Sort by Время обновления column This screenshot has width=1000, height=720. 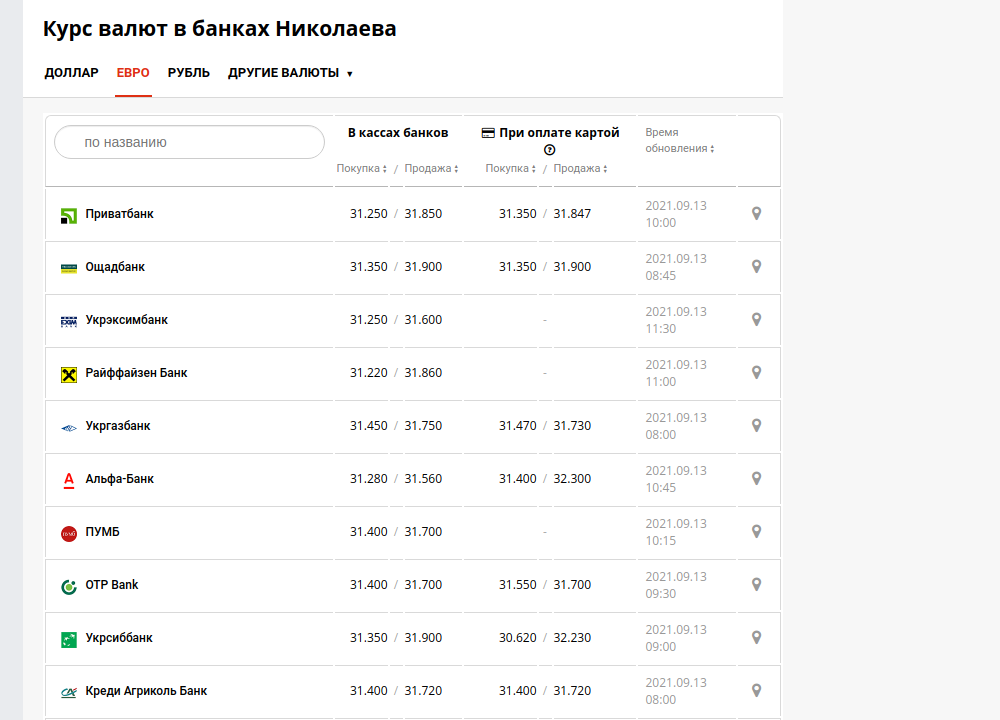click(680, 140)
